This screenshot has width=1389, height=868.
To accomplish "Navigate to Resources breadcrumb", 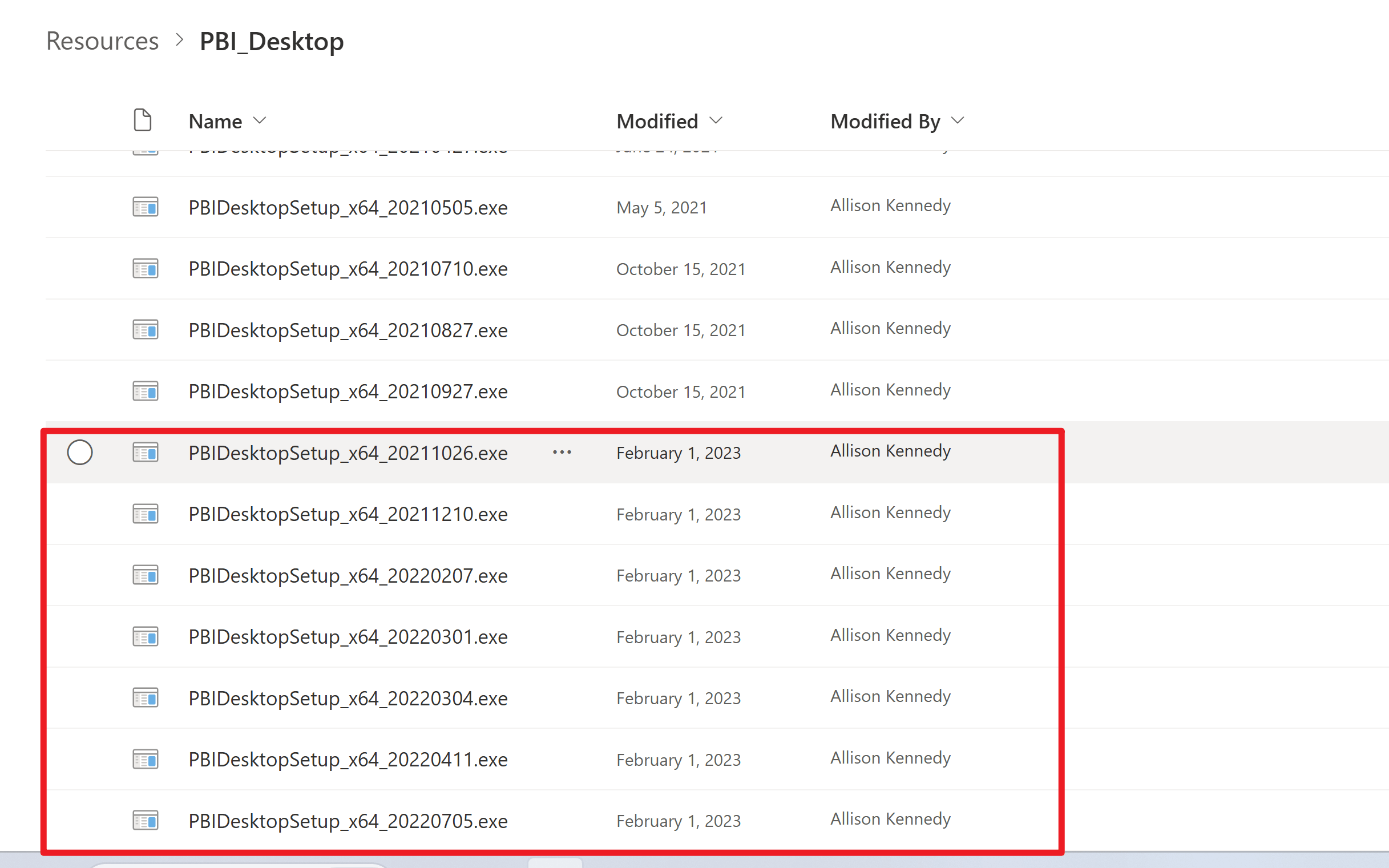I will 102,41.
